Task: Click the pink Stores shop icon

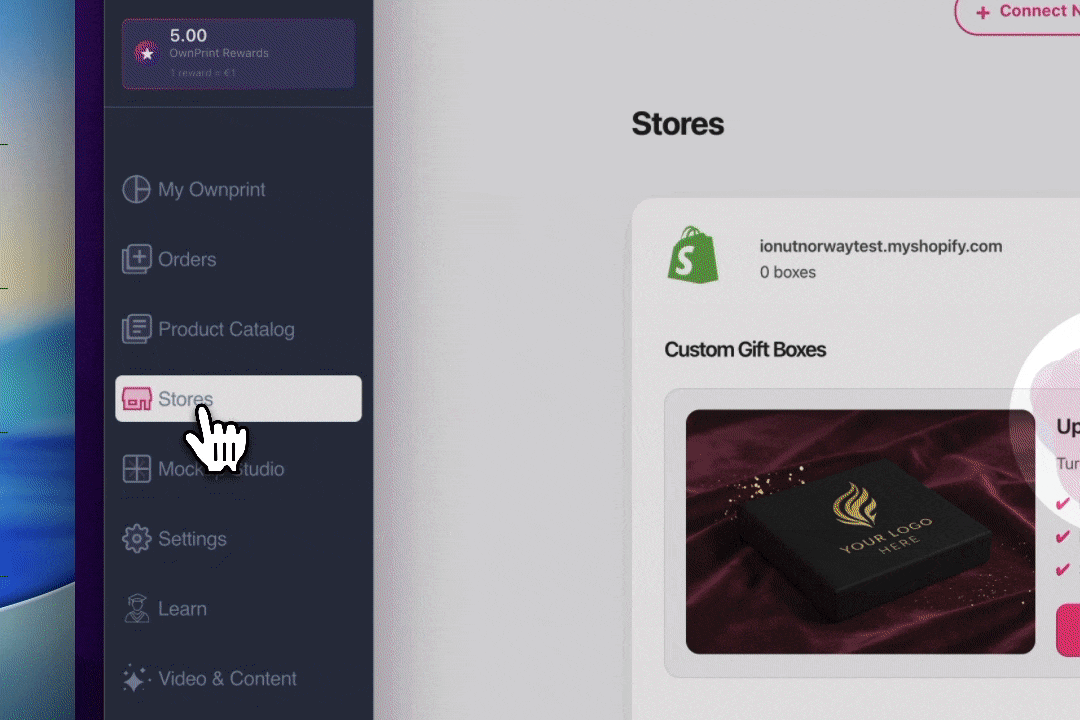Action: (136, 398)
